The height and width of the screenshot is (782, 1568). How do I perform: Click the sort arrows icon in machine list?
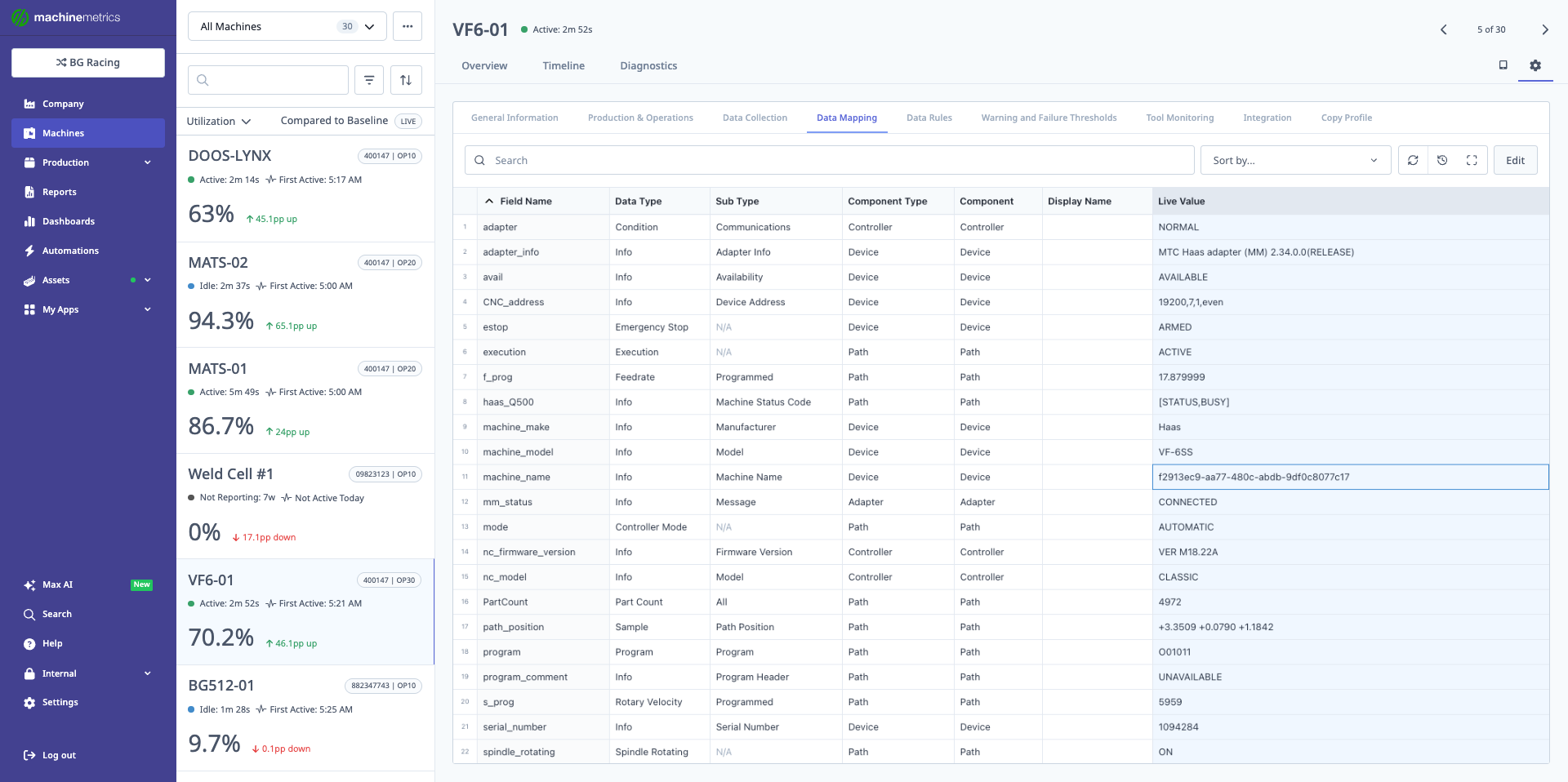[406, 80]
